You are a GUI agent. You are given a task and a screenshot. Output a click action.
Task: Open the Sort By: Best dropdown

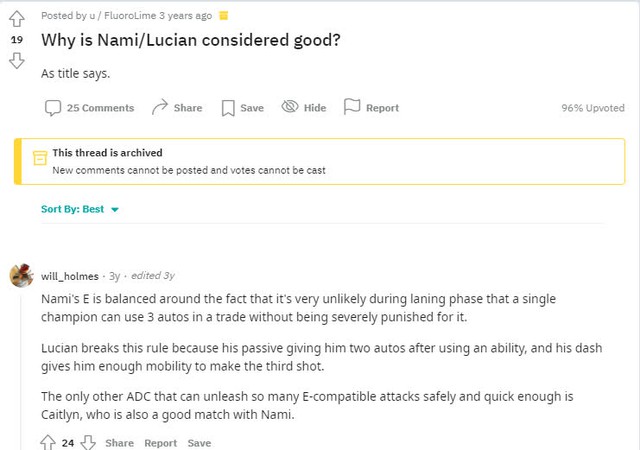tap(72, 209)
